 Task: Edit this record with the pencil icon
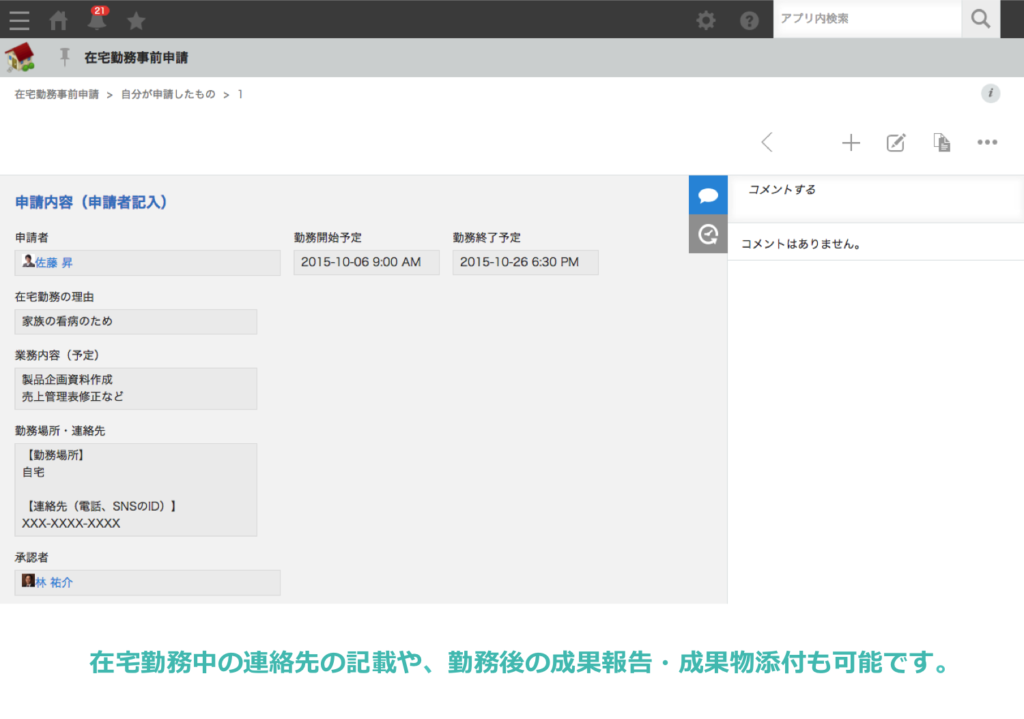point(896,142)
